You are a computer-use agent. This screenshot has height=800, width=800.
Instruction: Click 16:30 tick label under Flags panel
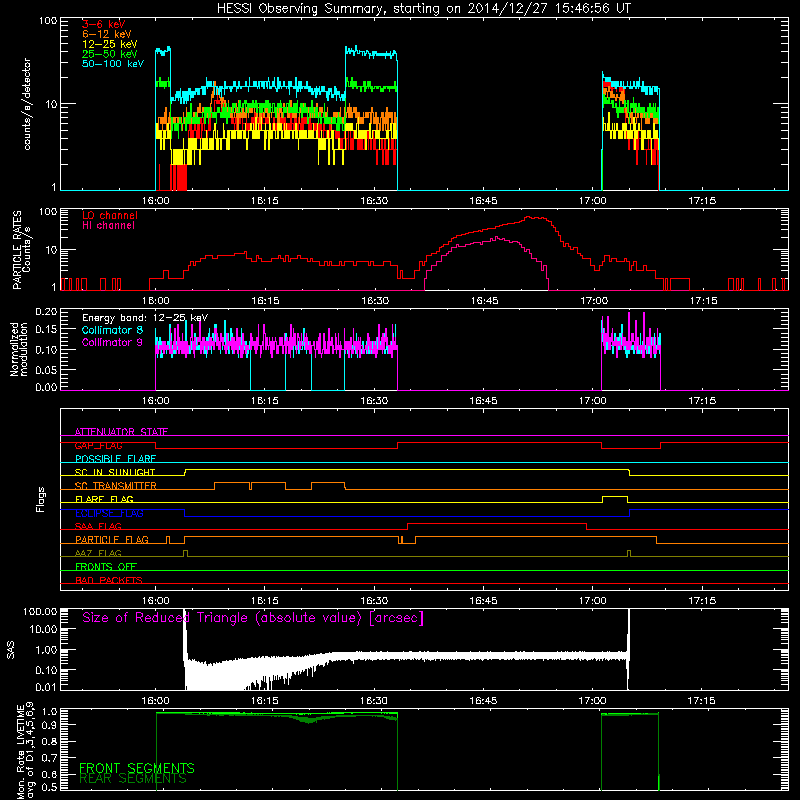coord(374,601)
